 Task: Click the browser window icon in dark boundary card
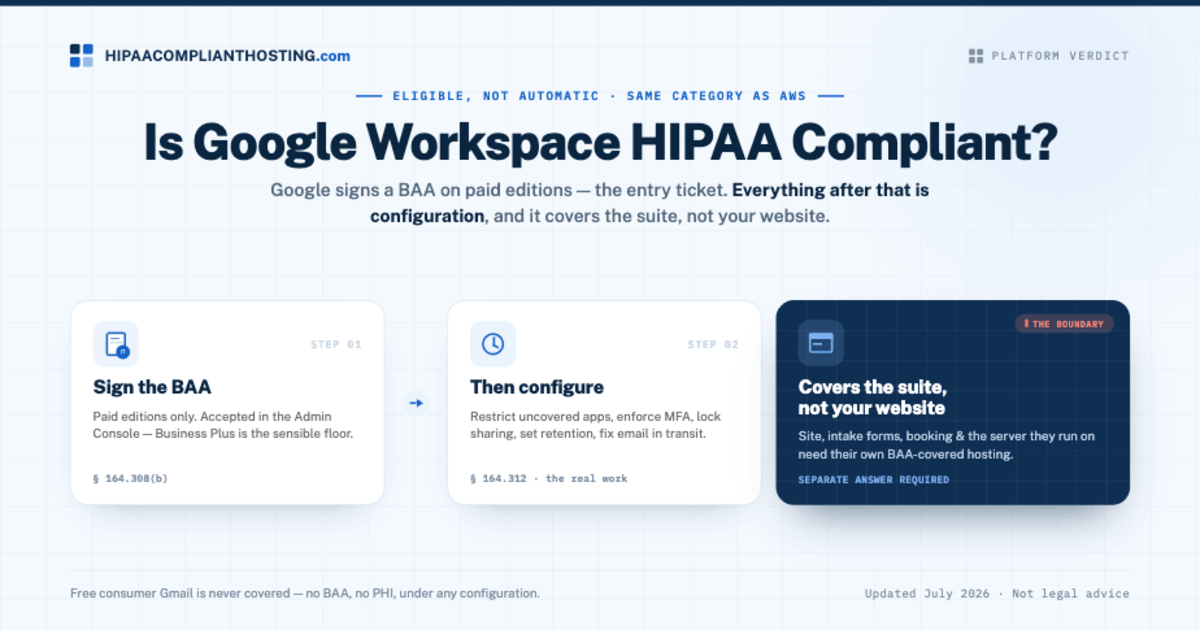821,343
